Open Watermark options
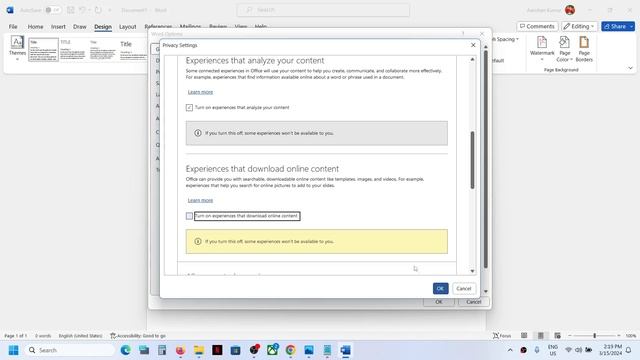The width and height of the screenshot is (640, 360). (542, 48)
